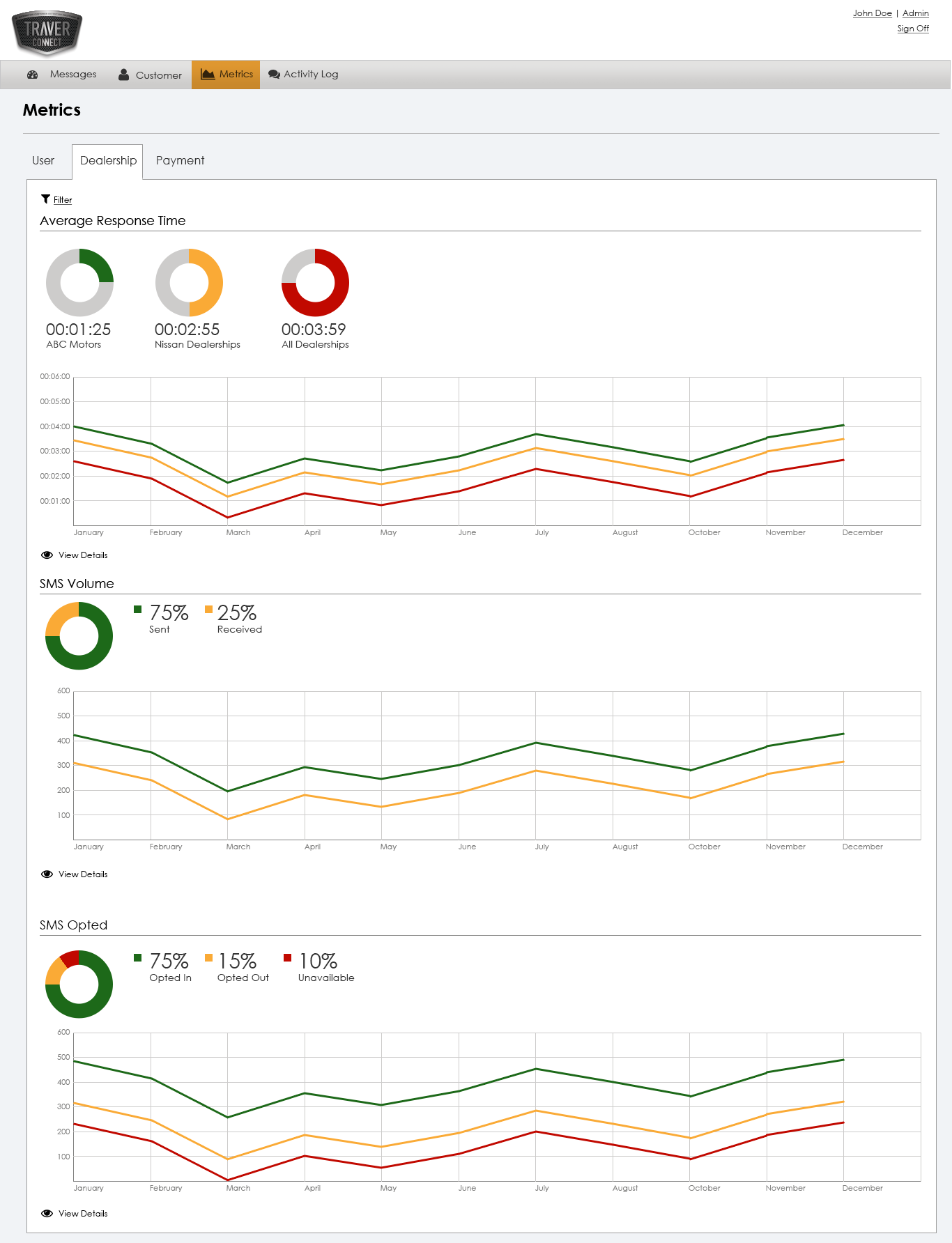
Task: Click the Traver Connect logo
Action: click(x=47, y=33)
